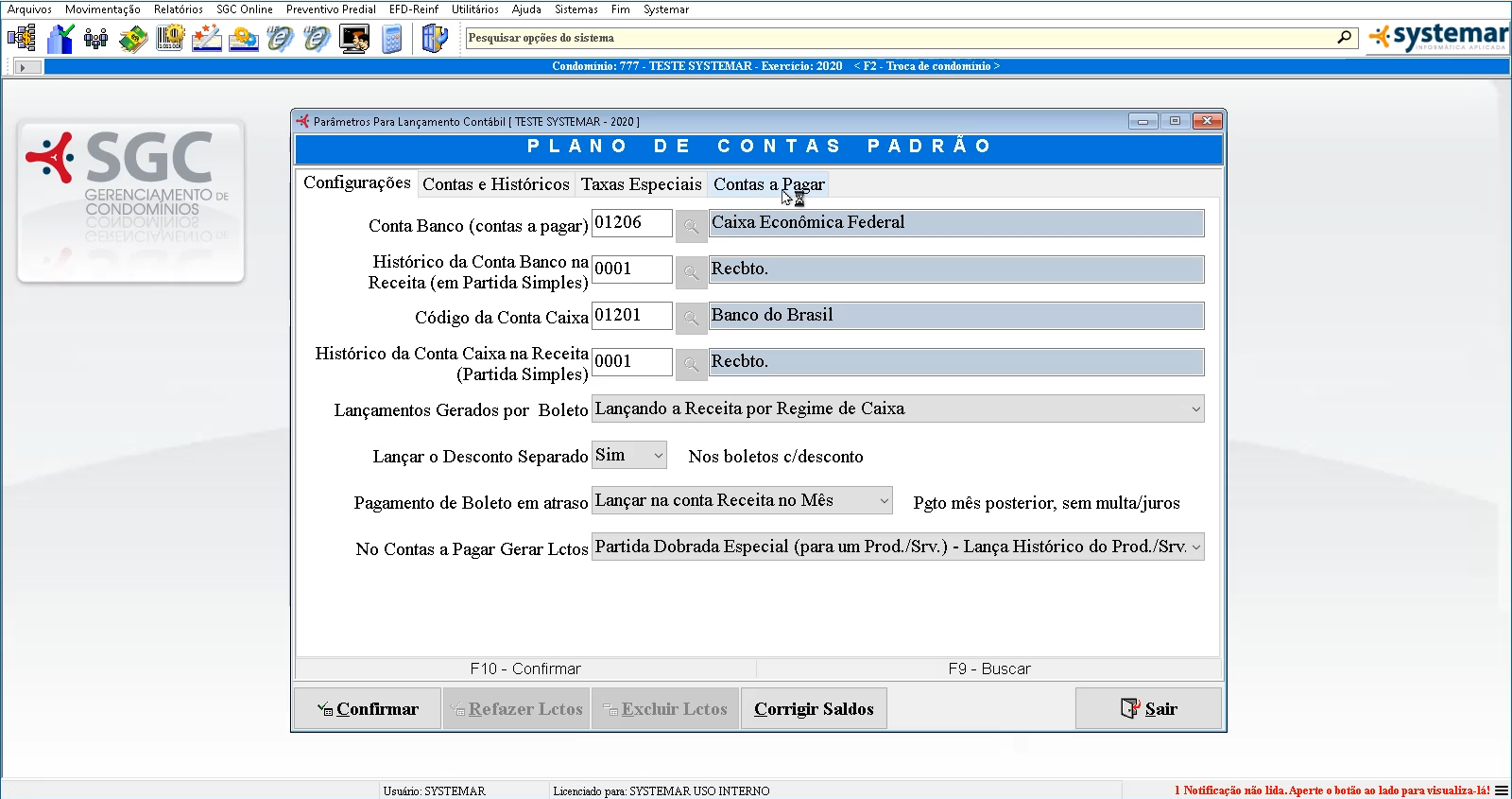Click the Sair button

click(1148, 709)
